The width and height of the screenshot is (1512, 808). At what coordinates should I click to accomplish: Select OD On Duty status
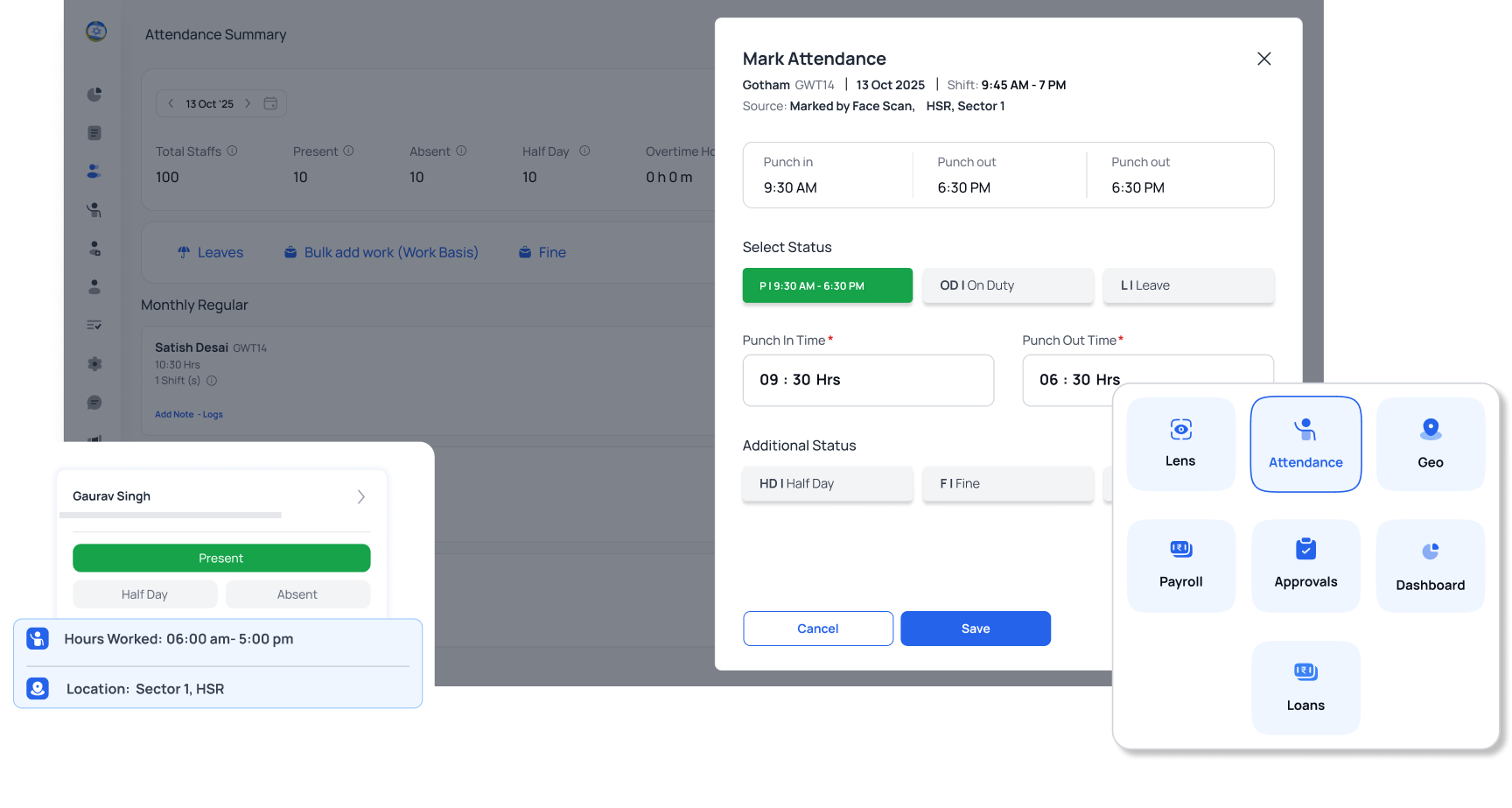point(1008,285)
